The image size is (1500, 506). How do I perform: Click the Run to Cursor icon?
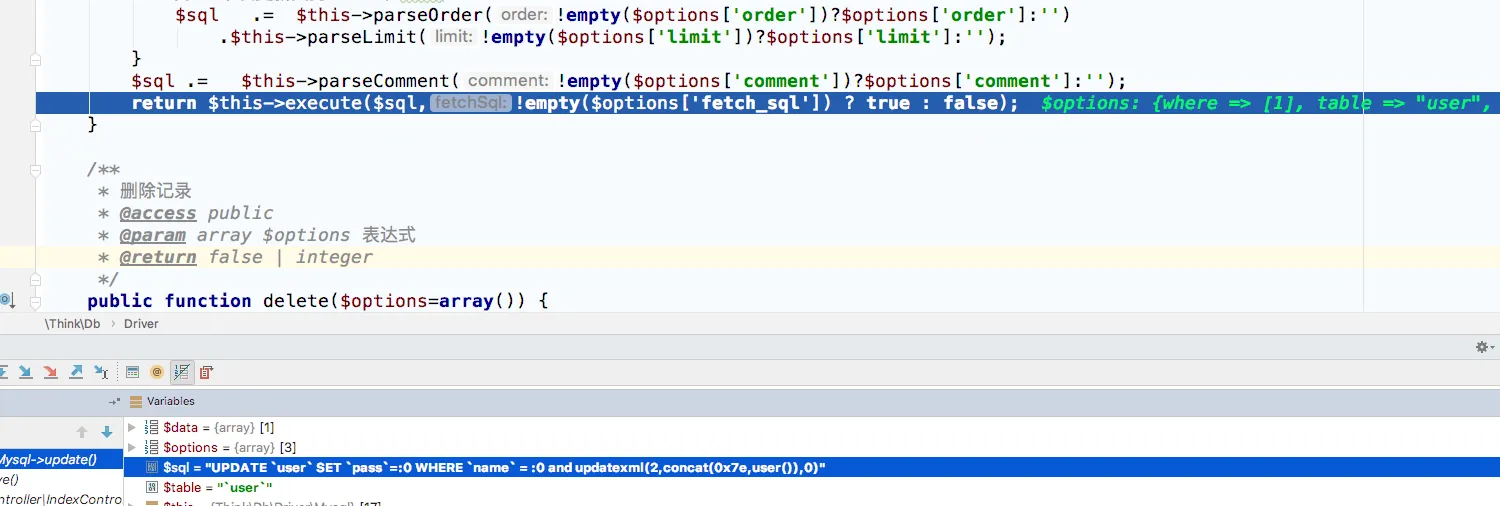click(101, 372)
